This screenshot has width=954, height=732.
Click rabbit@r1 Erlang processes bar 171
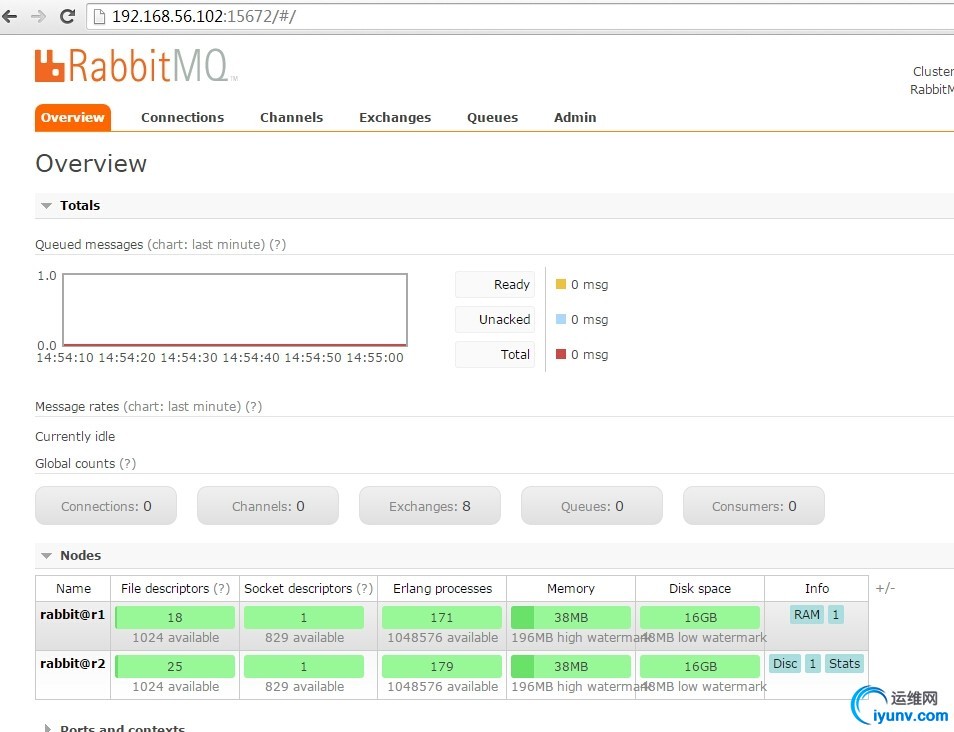pos(442,617)
